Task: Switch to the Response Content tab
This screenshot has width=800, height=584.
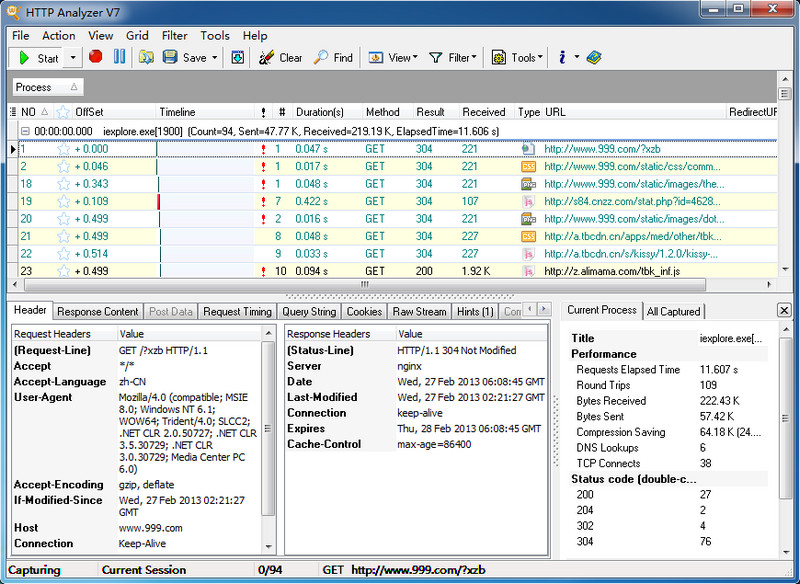Action: pyautogui.click(x=98, y=312)
